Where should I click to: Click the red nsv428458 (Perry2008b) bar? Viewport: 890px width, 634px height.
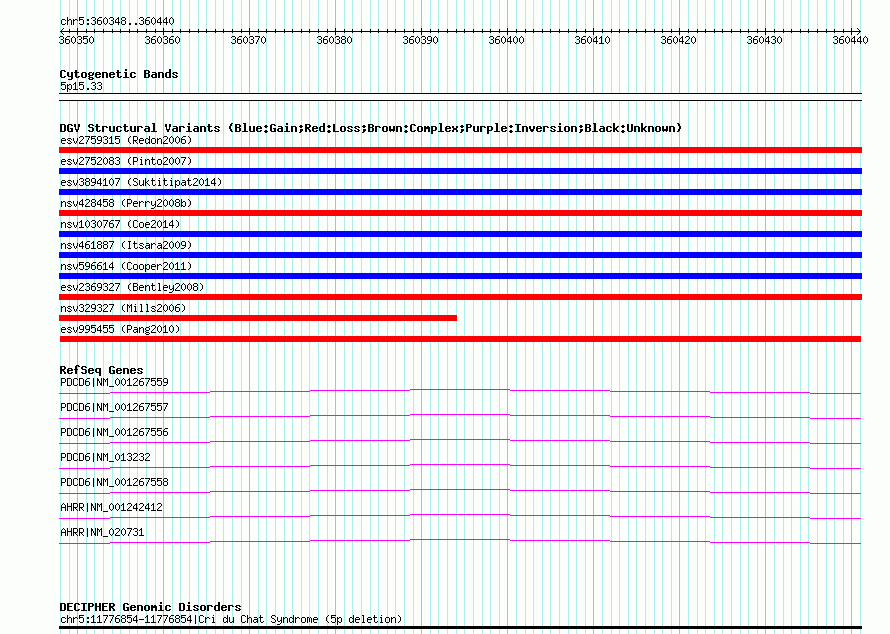tap(460, 213)
